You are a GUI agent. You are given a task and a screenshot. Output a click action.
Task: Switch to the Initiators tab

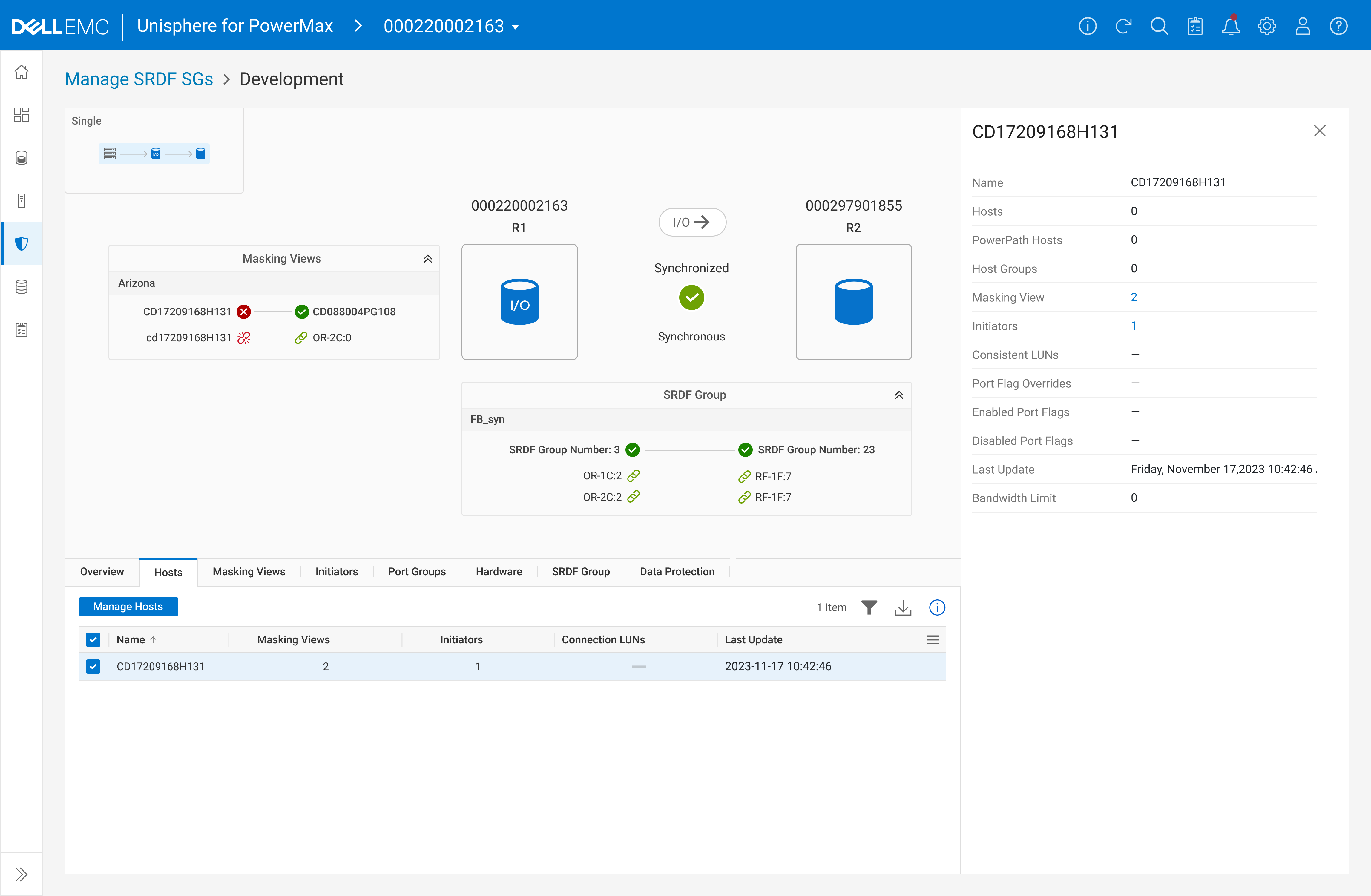tap(336, 571)
